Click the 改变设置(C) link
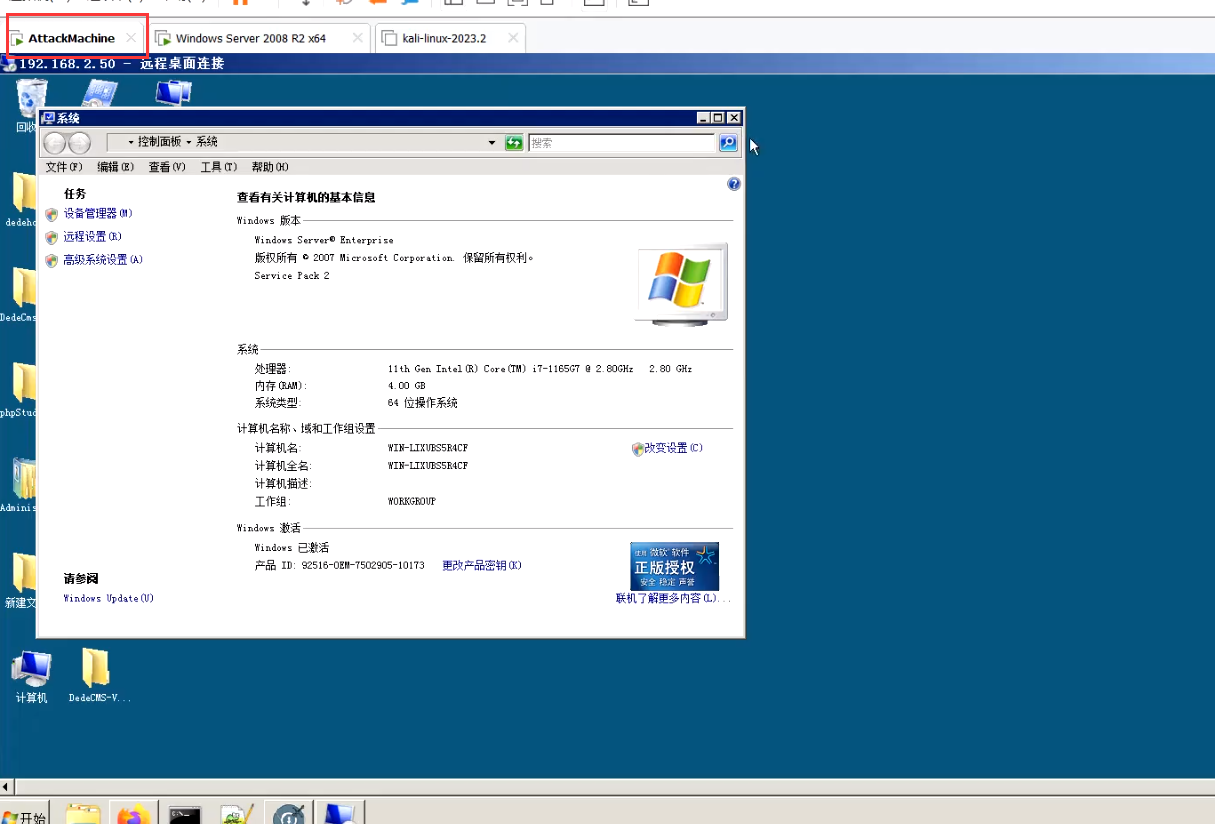 674,448
